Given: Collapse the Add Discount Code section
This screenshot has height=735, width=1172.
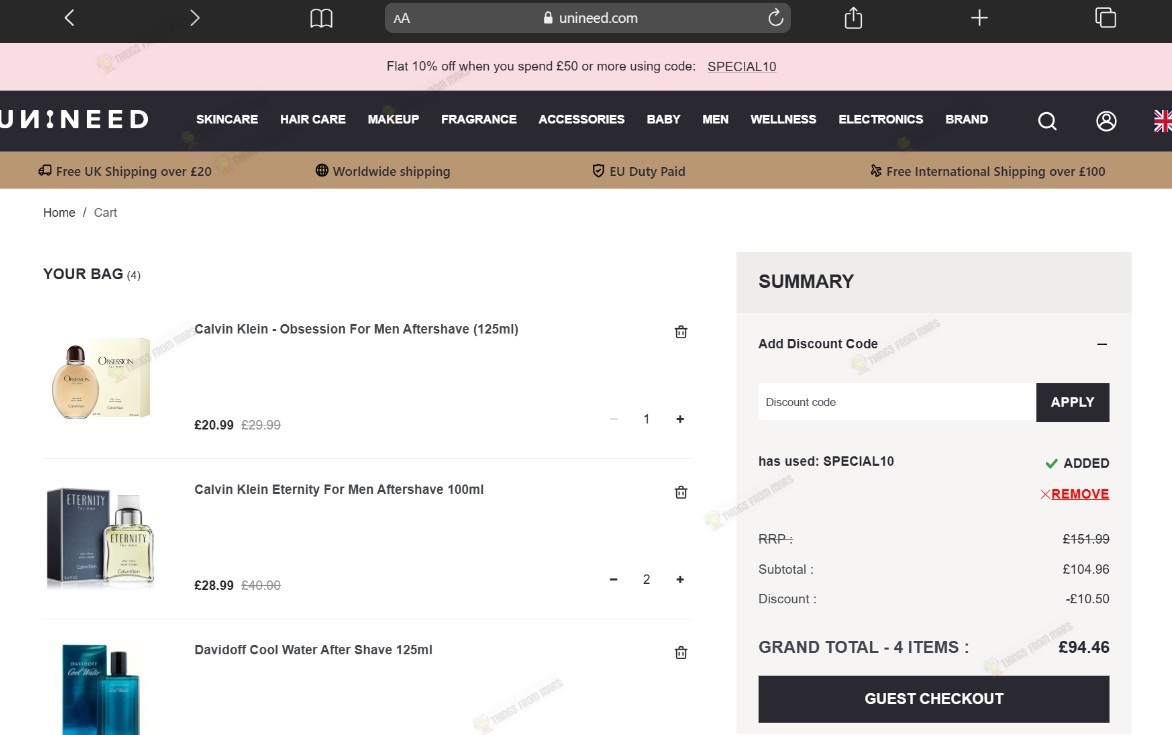Looking at the screenshot, I should tap(1102, 344).
